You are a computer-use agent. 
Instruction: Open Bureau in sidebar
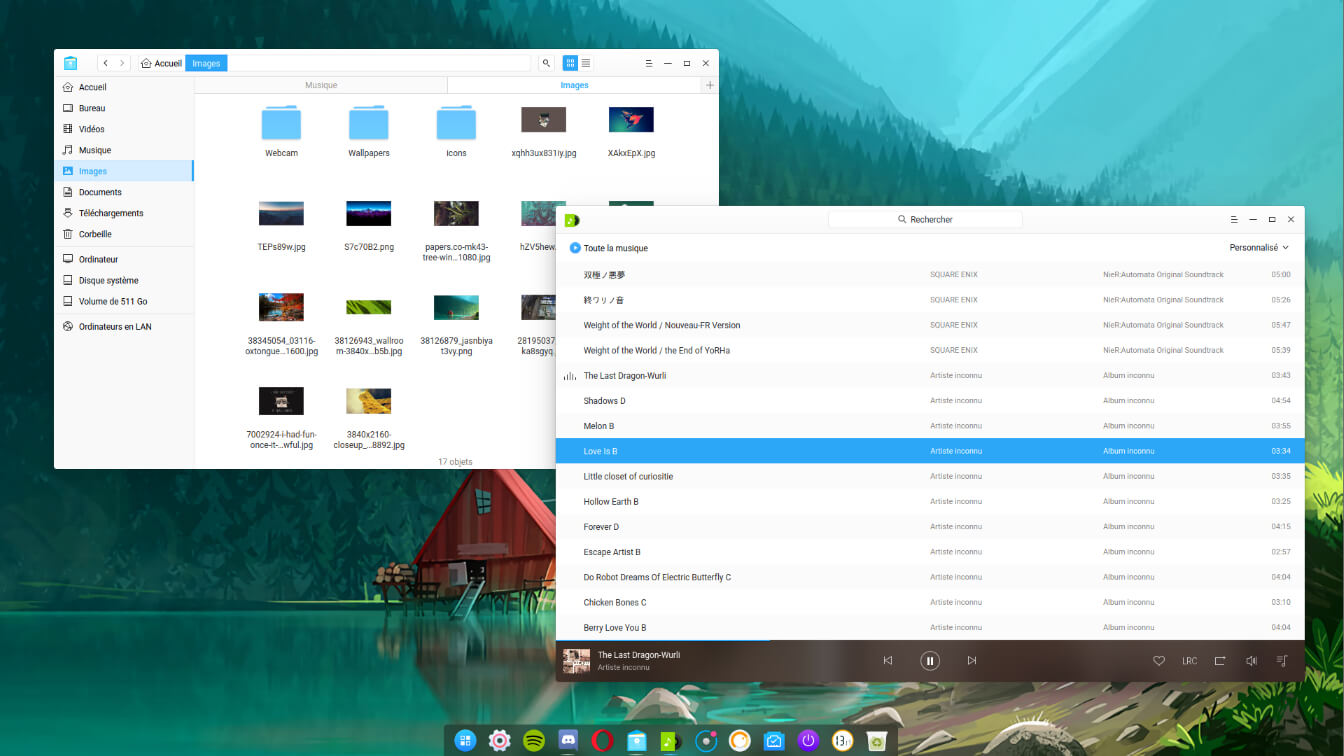tap(124, 108)
